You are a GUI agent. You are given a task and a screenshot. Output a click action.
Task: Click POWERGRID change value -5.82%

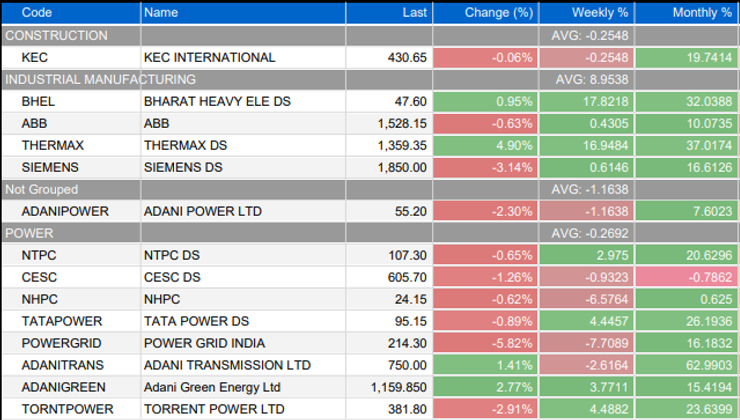(486, 343)
